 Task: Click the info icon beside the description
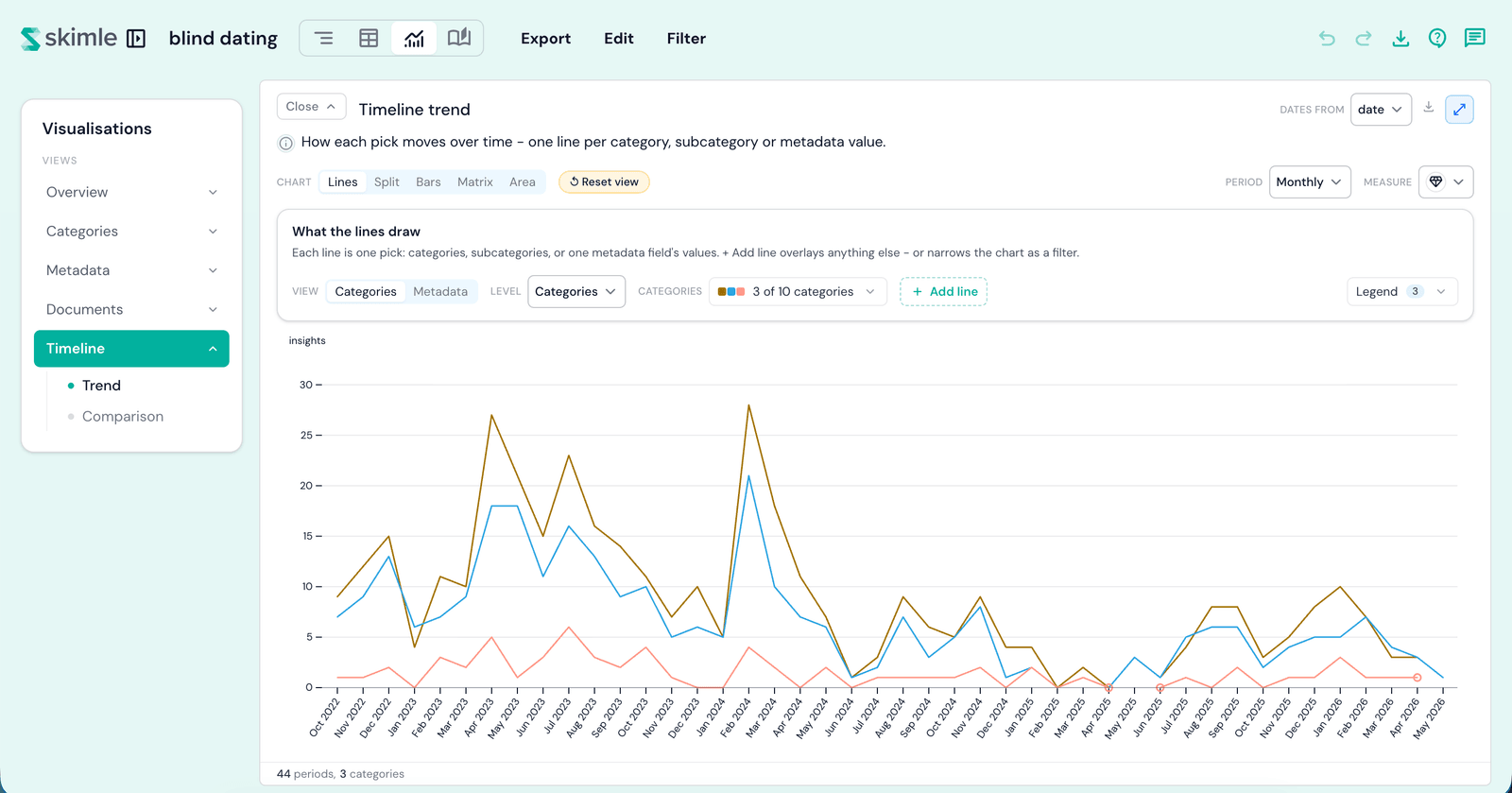click(x=285, y=144)
